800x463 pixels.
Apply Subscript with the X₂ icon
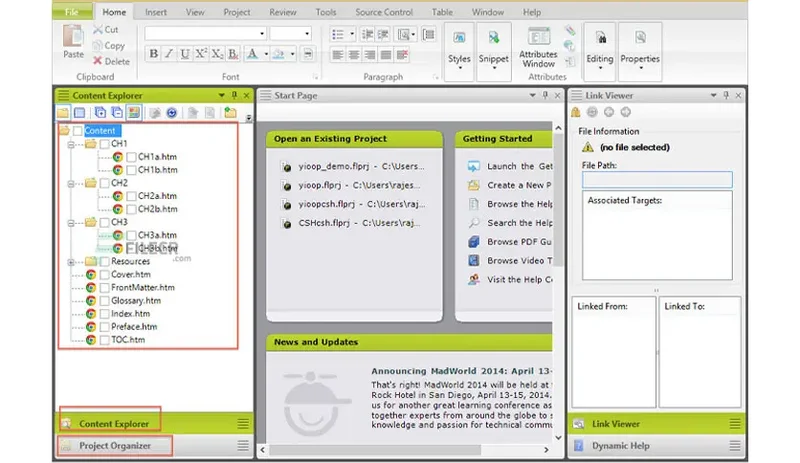(216, 54)
